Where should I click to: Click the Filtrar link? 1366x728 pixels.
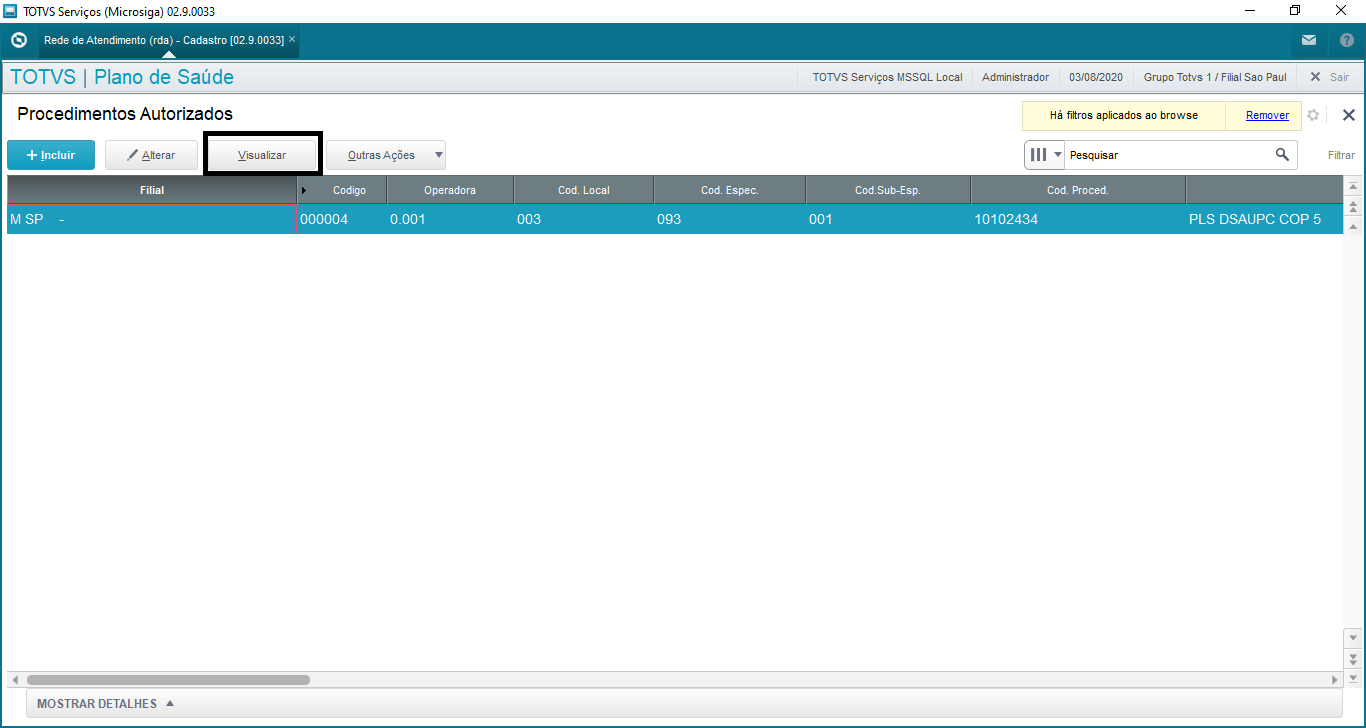(1341, 155)
